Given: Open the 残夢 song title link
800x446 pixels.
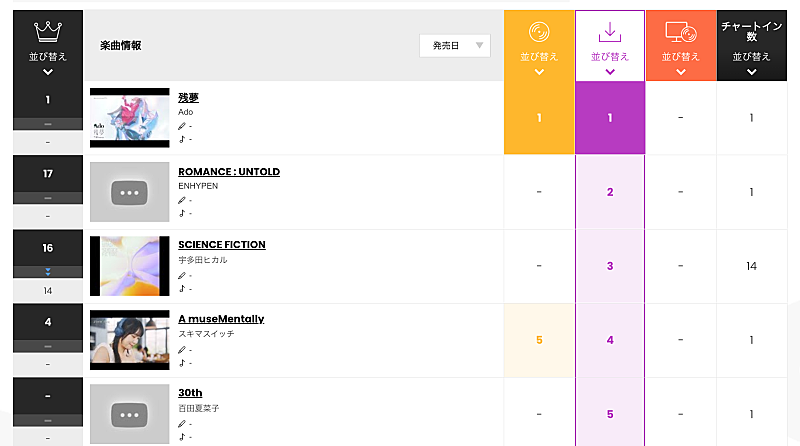Looking at the screenshot, I should pos(189,97).
